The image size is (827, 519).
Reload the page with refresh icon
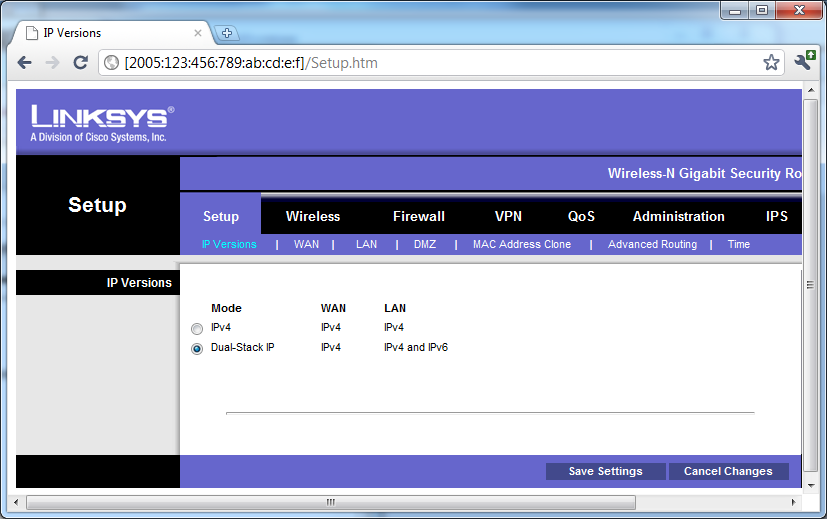pyautogui.click(x=81, y=63)
